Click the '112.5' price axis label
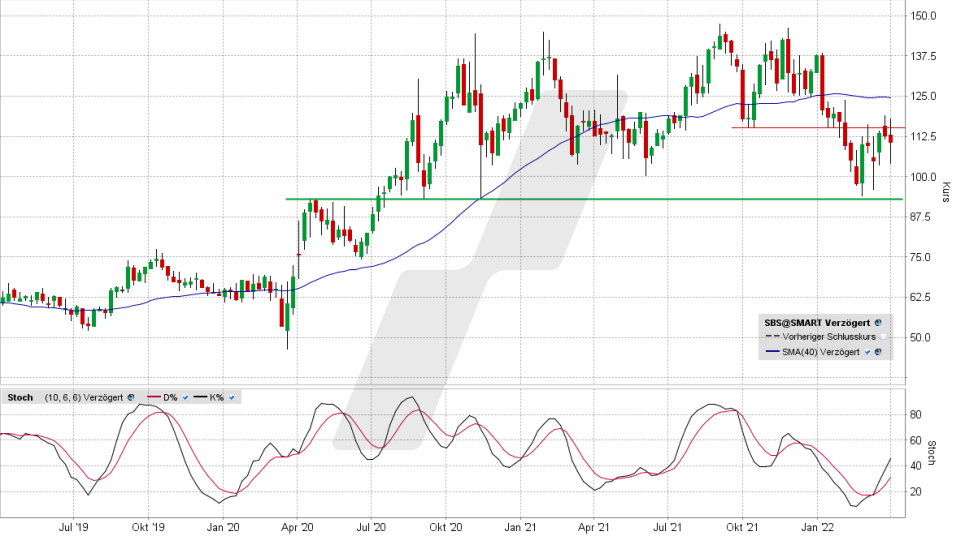The width and height of the screenshot is (960, 540). point(923,137)
